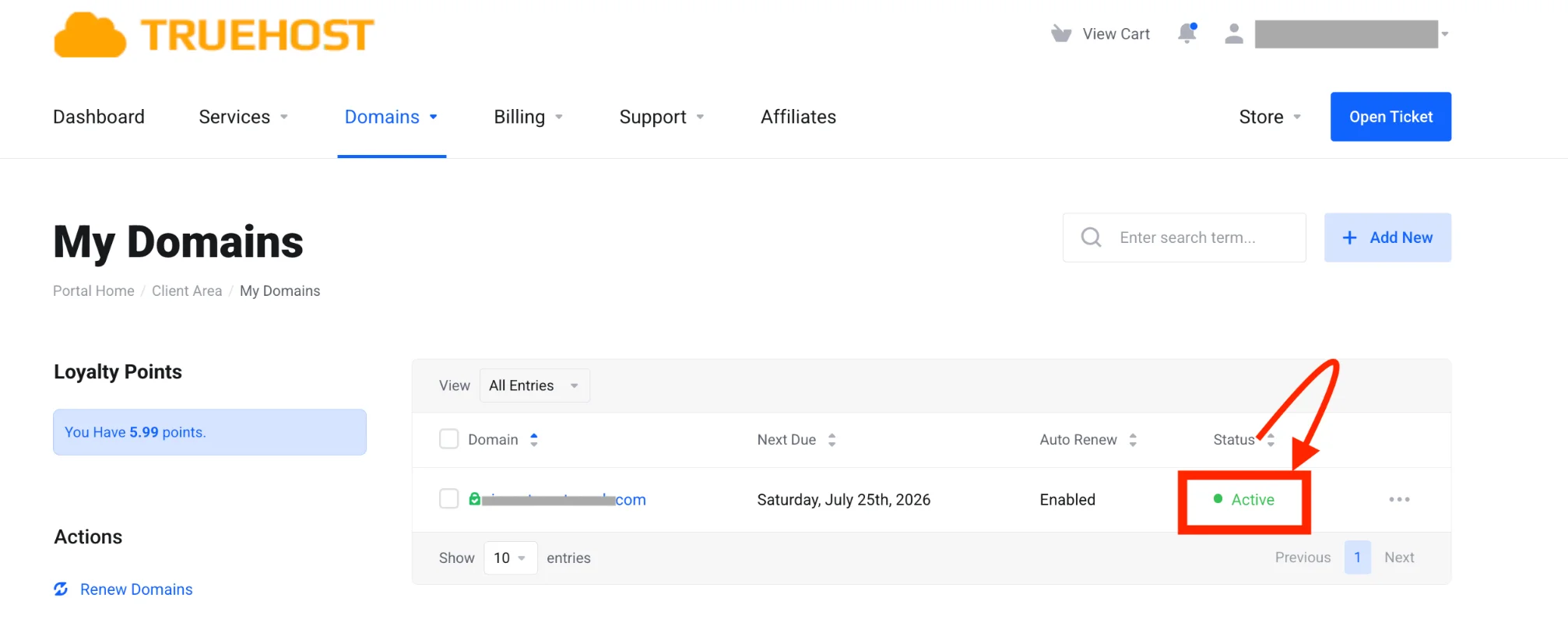The height and width of the screenshot is (619, 1568).
Task: Open the .com domain link
Action: click(564, 499)
